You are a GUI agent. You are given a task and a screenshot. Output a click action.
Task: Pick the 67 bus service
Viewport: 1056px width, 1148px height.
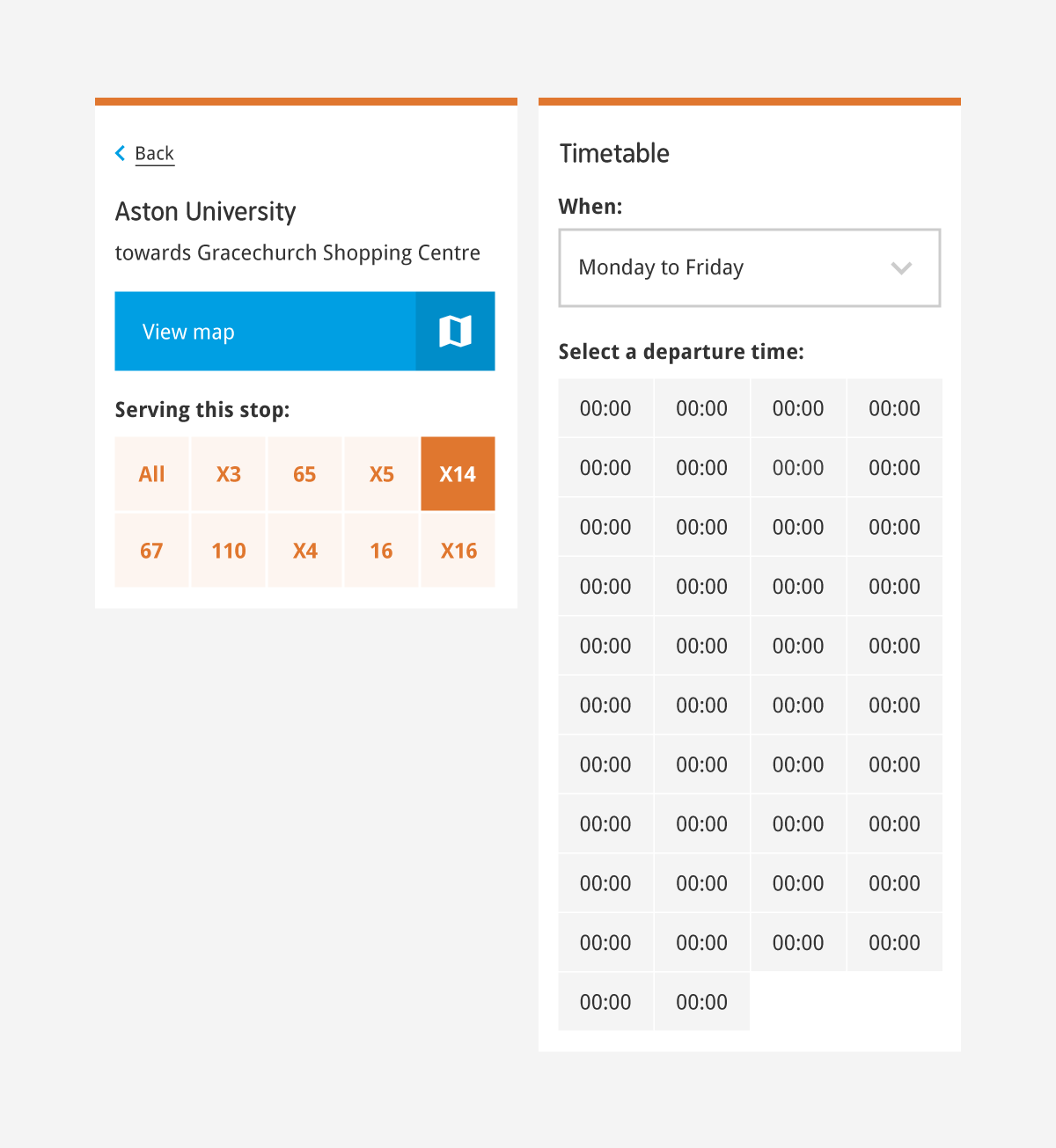[x=151, y=551]
